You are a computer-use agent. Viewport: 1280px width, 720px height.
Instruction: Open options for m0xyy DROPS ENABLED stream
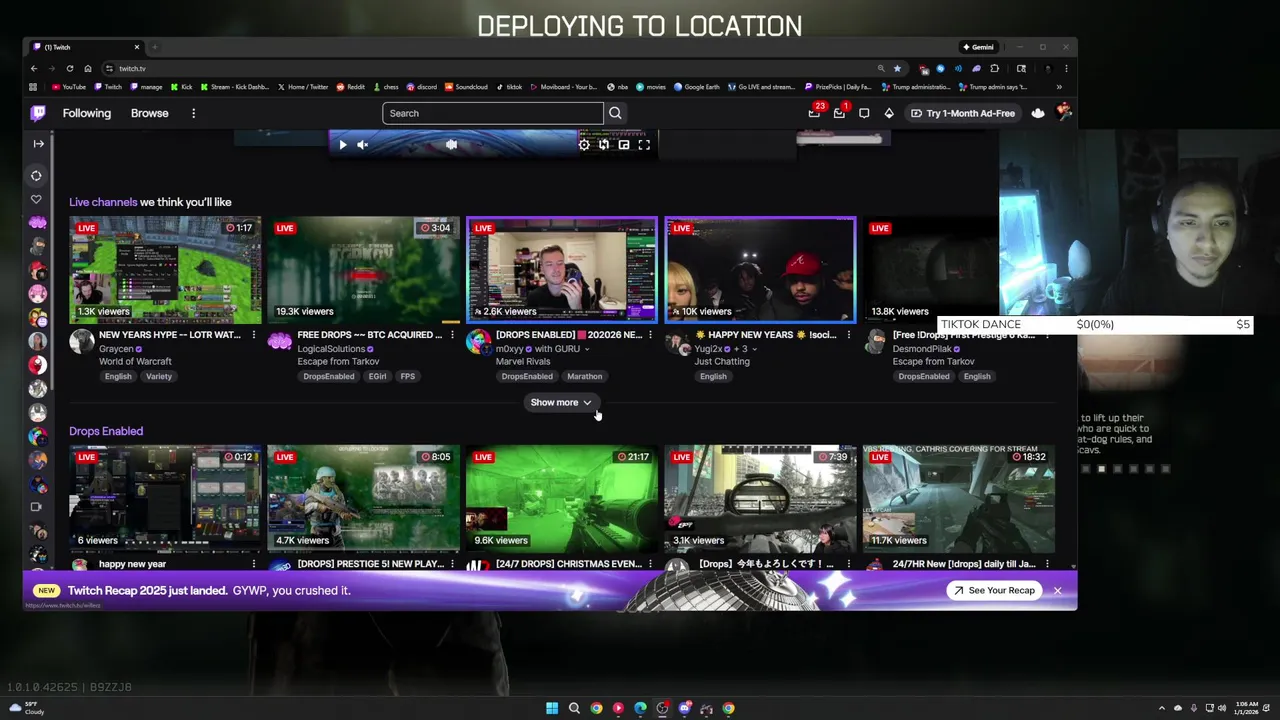click(x=650, y=335)
